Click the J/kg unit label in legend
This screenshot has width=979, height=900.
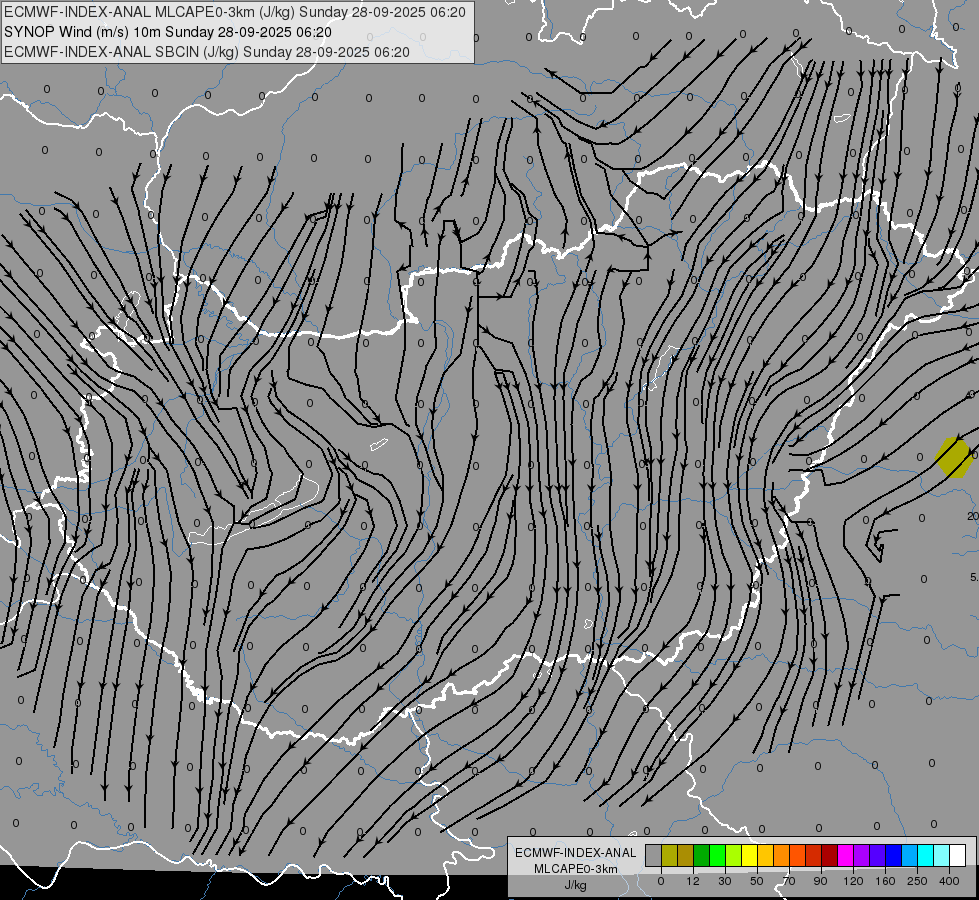[x=576, y=885]
